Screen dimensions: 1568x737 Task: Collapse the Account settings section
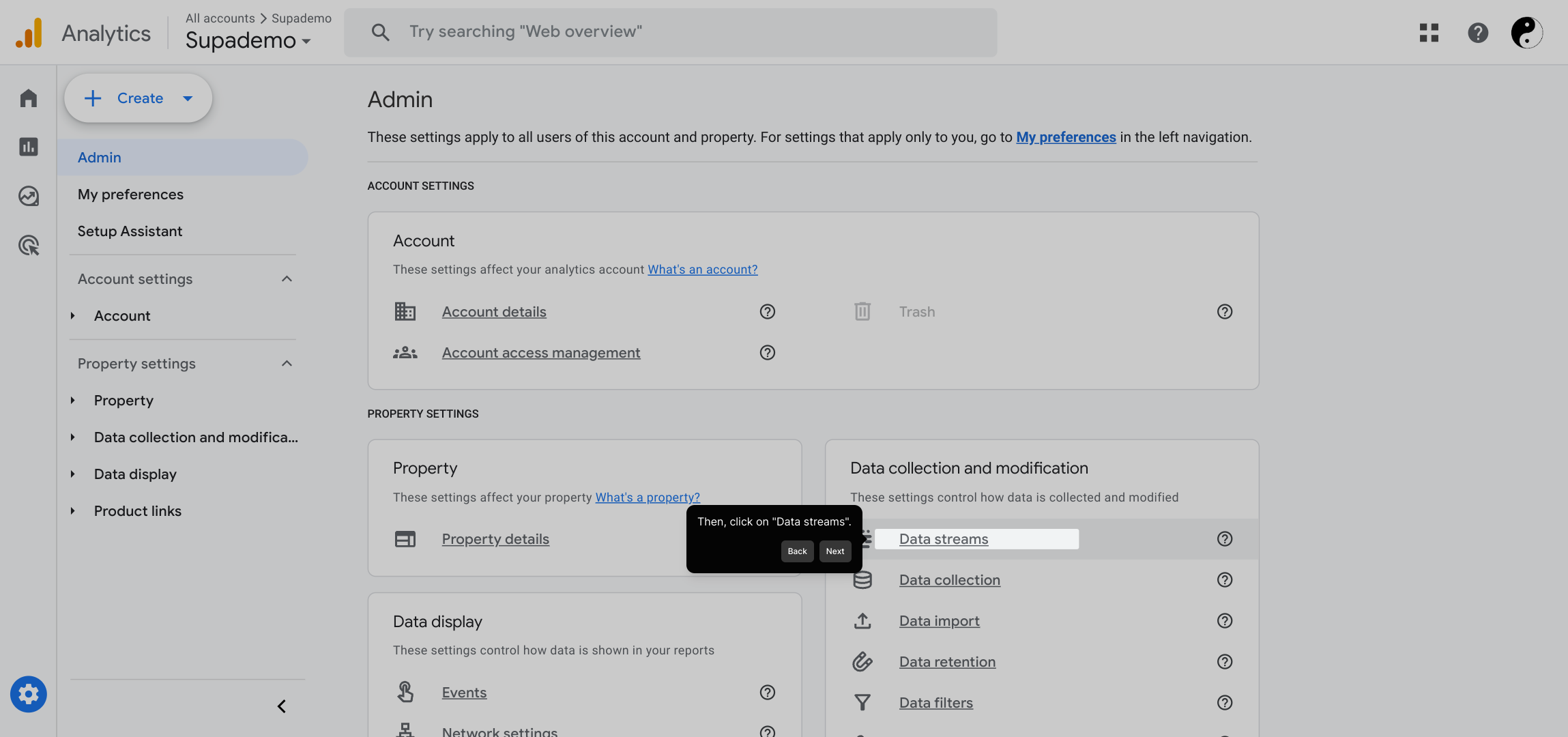(x=287, y=279)
